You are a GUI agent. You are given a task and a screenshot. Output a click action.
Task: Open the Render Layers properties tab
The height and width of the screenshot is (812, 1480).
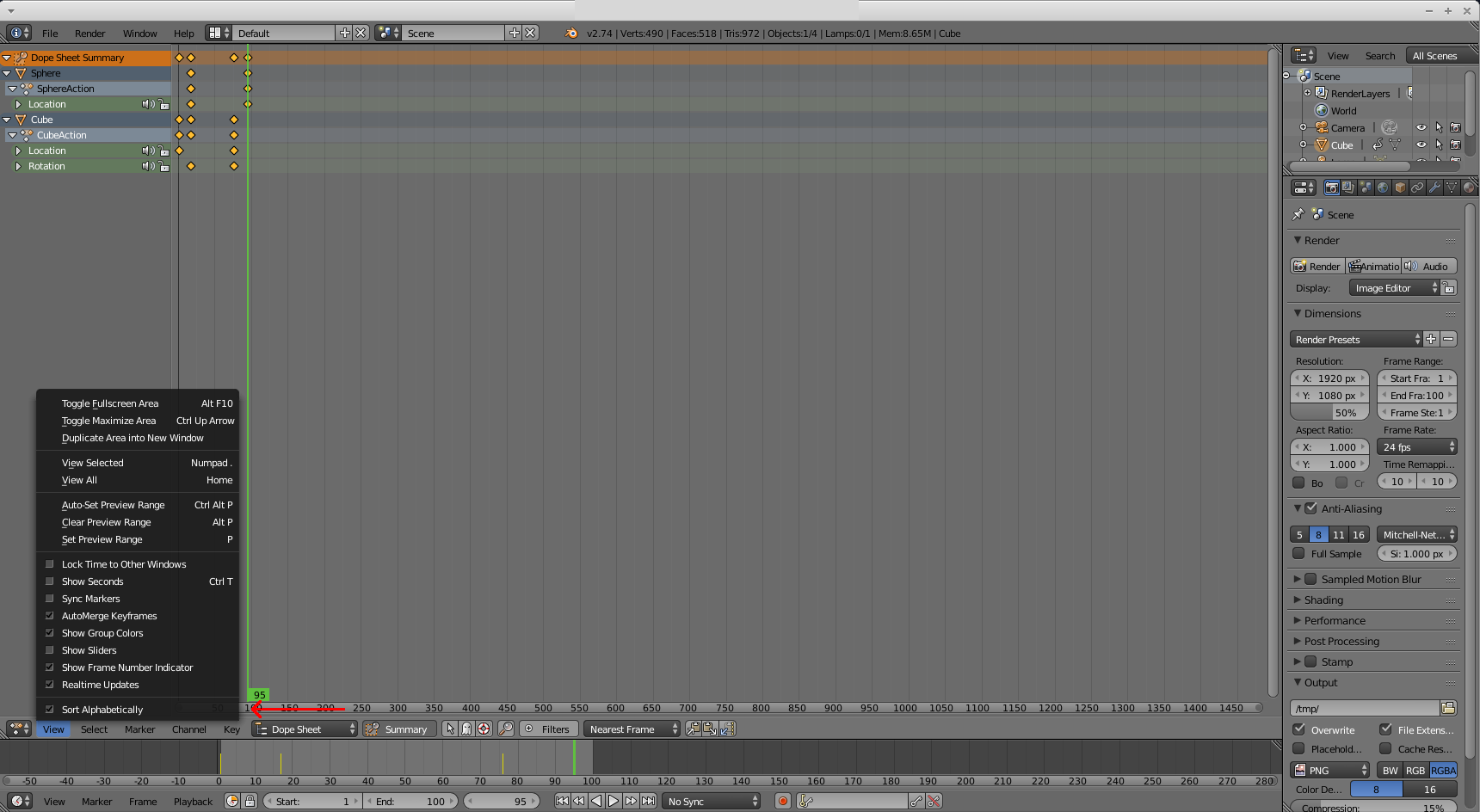click(x=1348, y=188)
